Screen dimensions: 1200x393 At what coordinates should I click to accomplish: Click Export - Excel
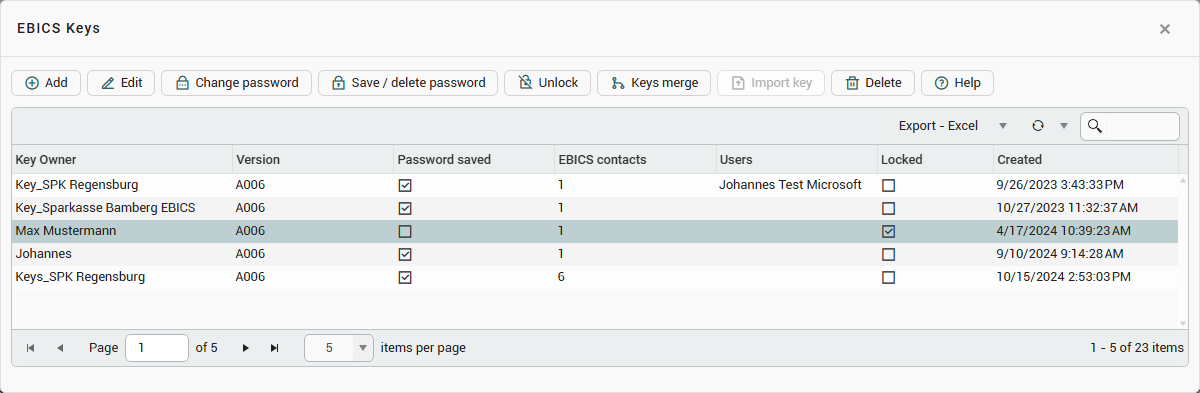[938, 126]
